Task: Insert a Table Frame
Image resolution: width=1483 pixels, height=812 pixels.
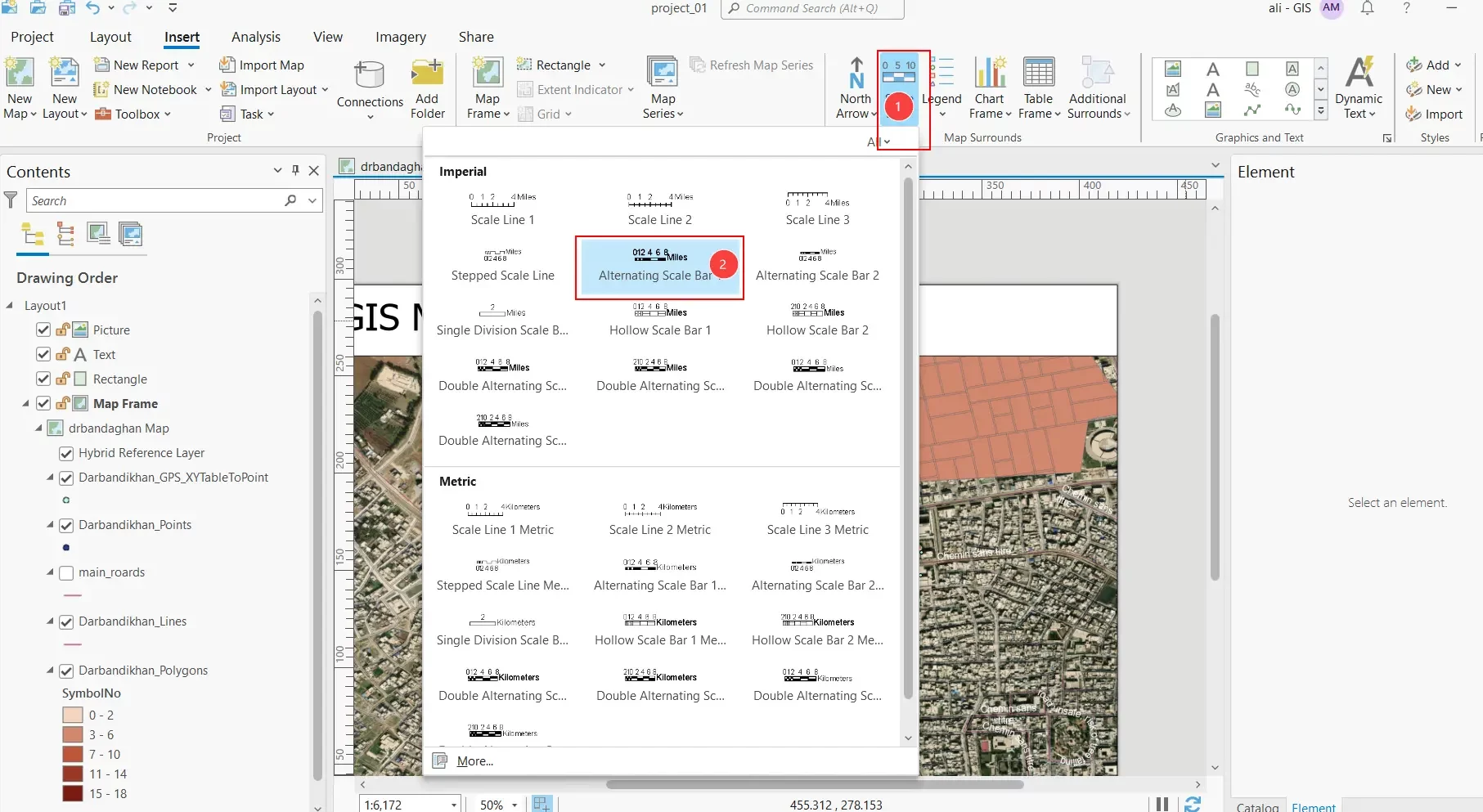Action: (x=1039, y=88)
